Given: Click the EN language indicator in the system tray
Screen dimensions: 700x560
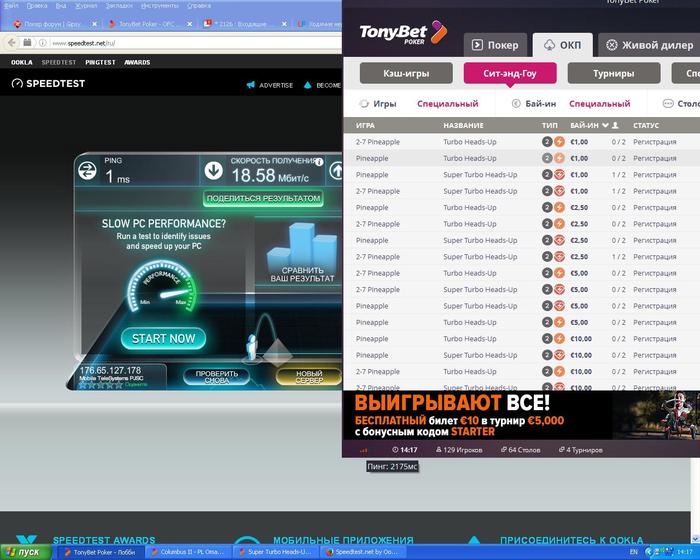Looking at the screenshot, I should click(x=633, y=552).
